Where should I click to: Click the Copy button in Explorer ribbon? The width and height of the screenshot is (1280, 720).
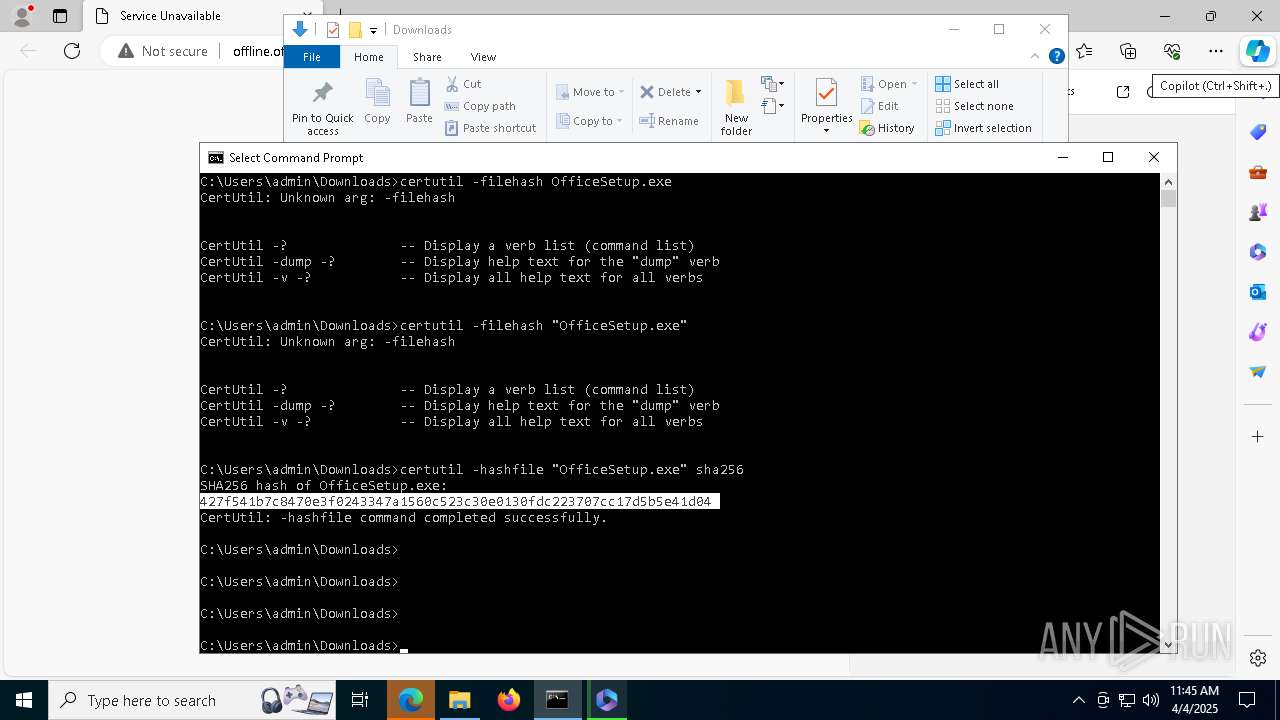(377, 102)
